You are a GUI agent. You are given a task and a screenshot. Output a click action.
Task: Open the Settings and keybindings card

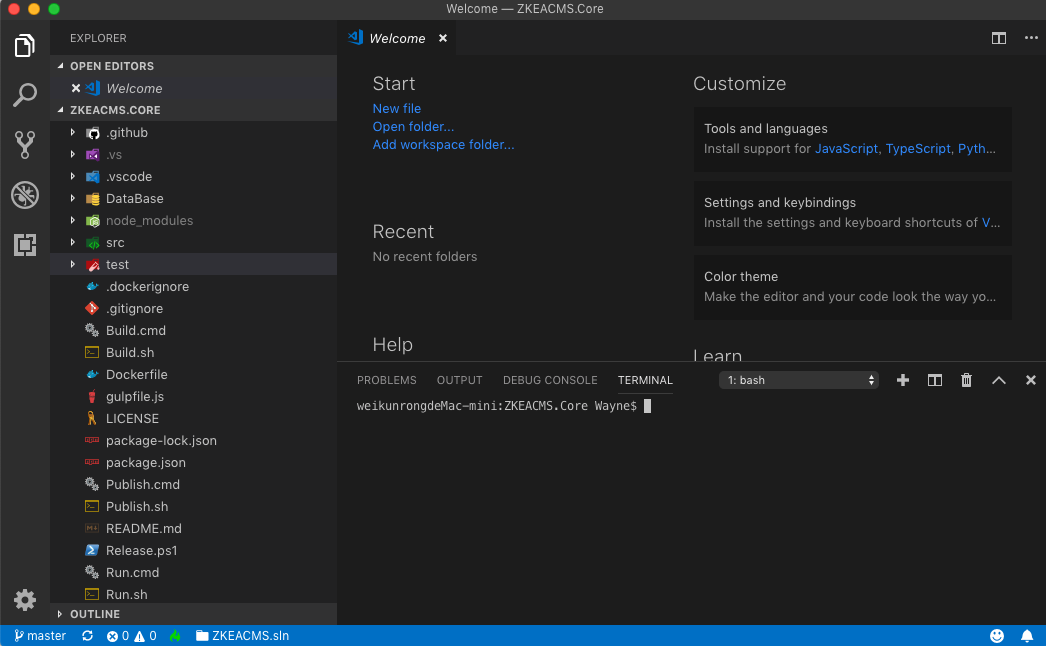853,213
